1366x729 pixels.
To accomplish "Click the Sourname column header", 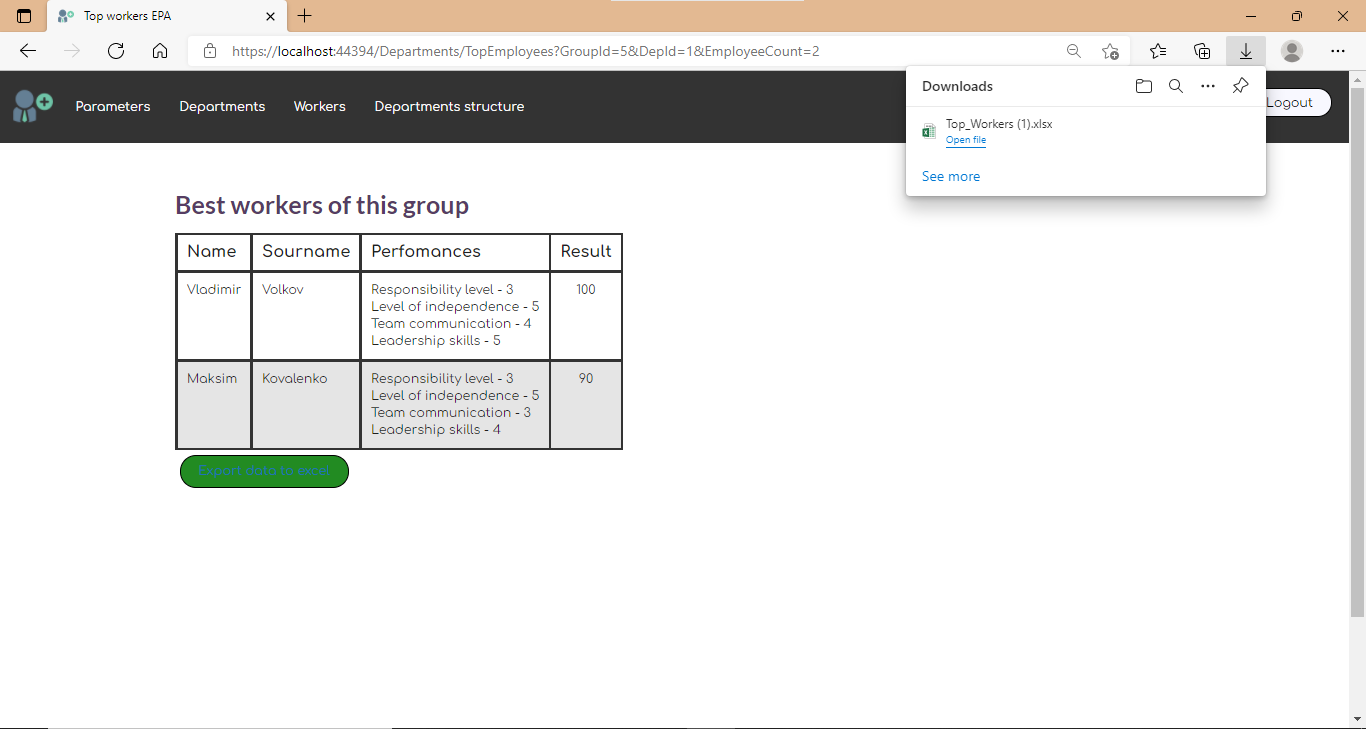I will 306,252.
